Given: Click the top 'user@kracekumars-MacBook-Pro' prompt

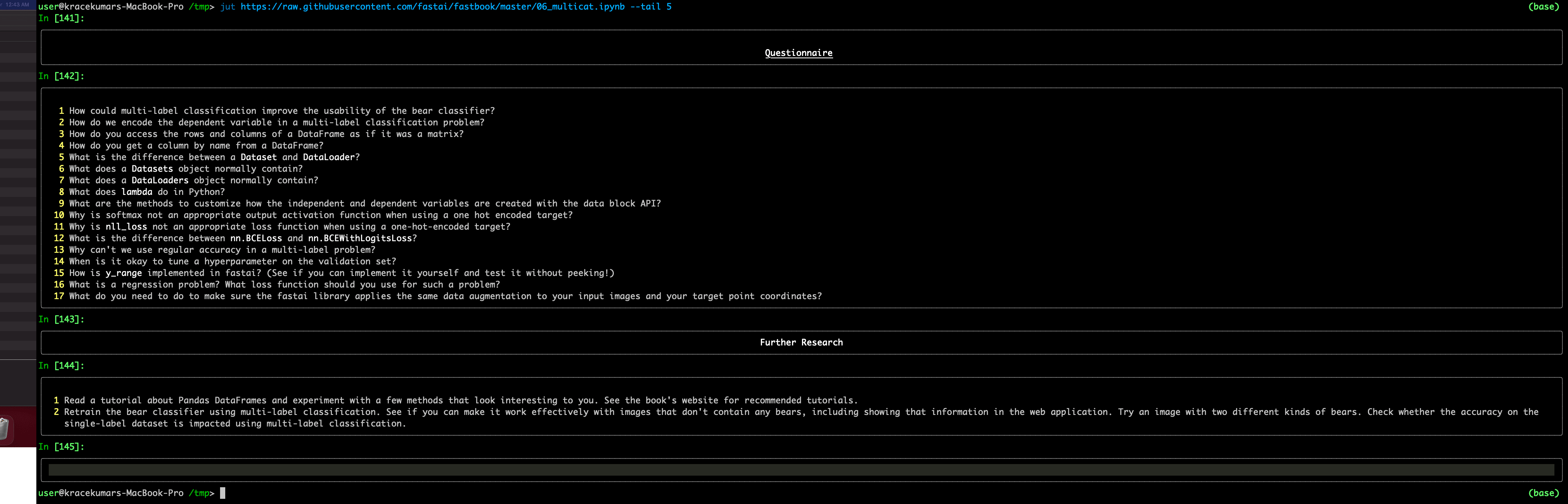Looking at the screenshot, I should point(111,7).
